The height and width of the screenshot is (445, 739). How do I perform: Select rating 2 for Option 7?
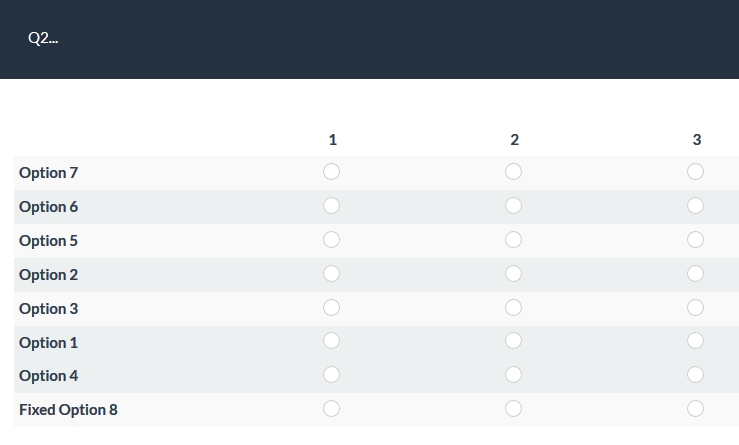coord(514,172)
